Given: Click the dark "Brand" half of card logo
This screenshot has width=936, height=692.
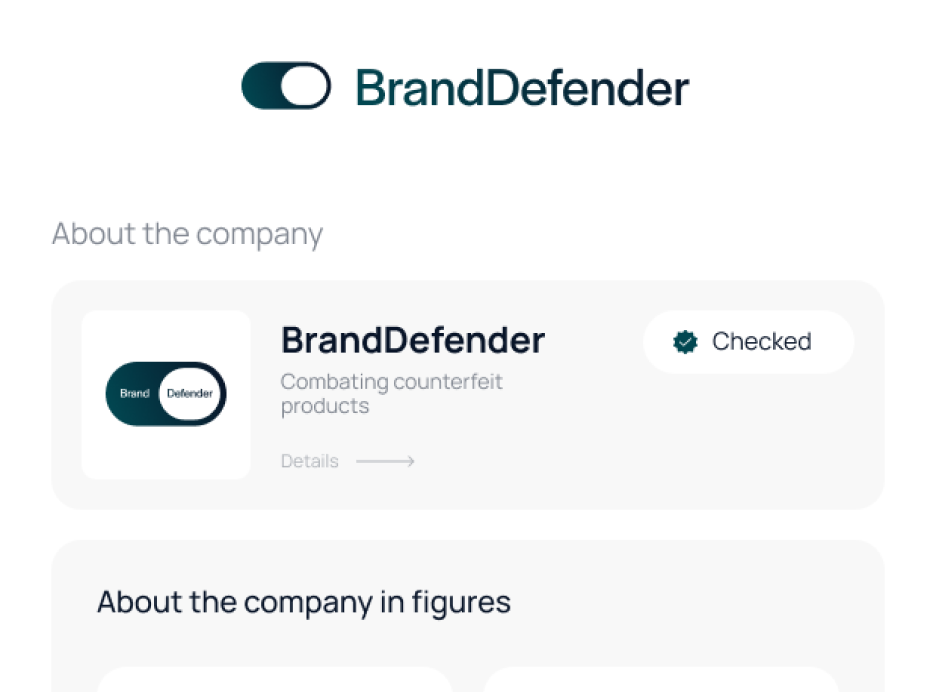Looking at the screenshot, I should (134, 394).
